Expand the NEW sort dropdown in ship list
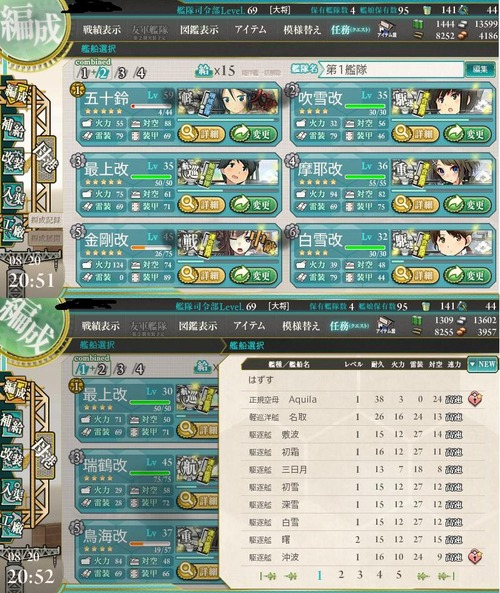The image size is (500, 593). point(481,364)
